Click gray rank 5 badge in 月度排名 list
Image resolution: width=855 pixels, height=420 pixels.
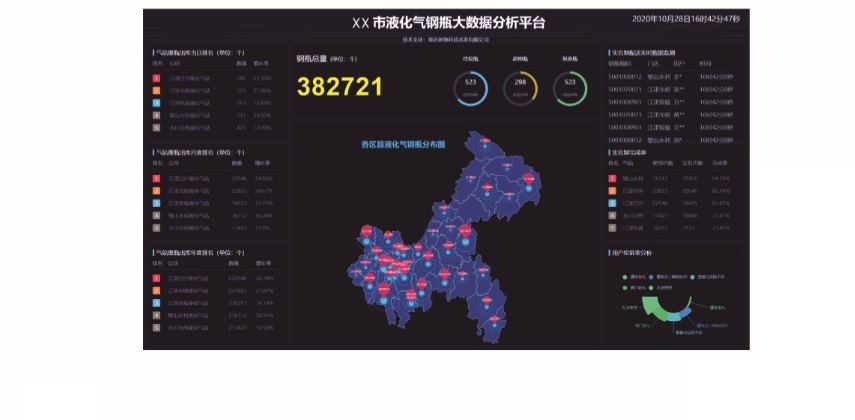(156, 228)
